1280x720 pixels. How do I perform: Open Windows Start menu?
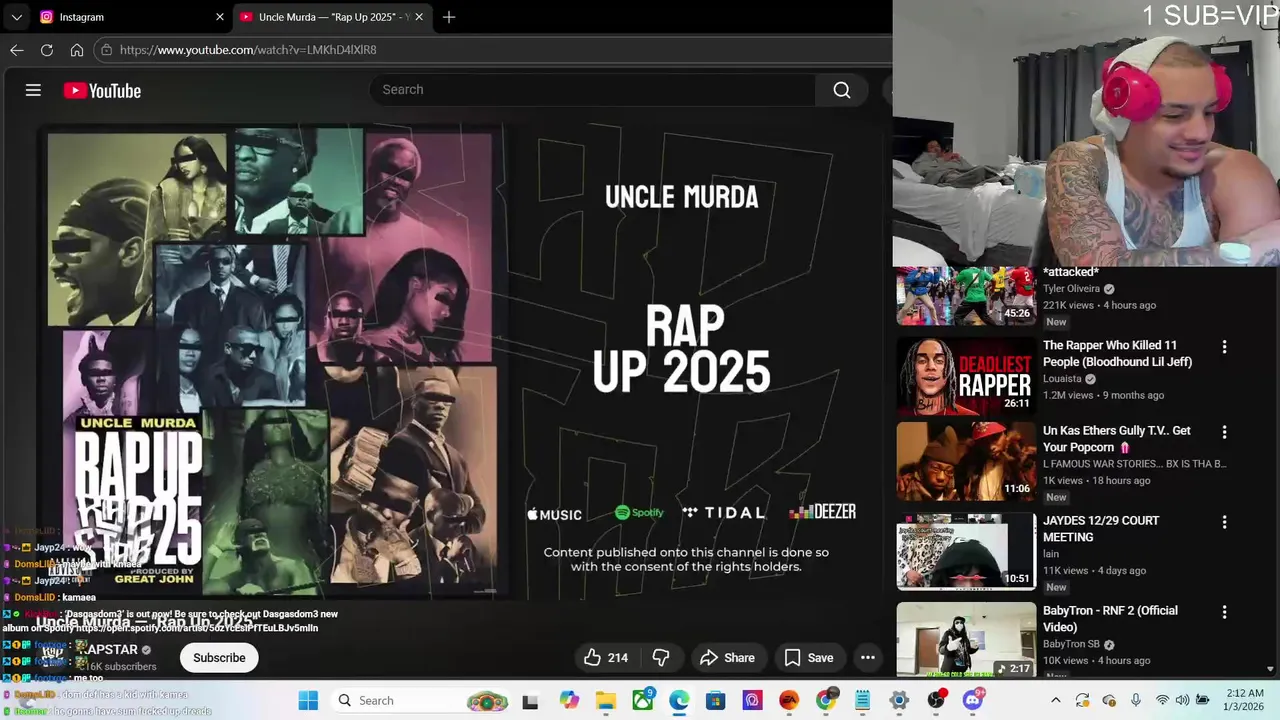pyautogui.click(x=308, y=700)
